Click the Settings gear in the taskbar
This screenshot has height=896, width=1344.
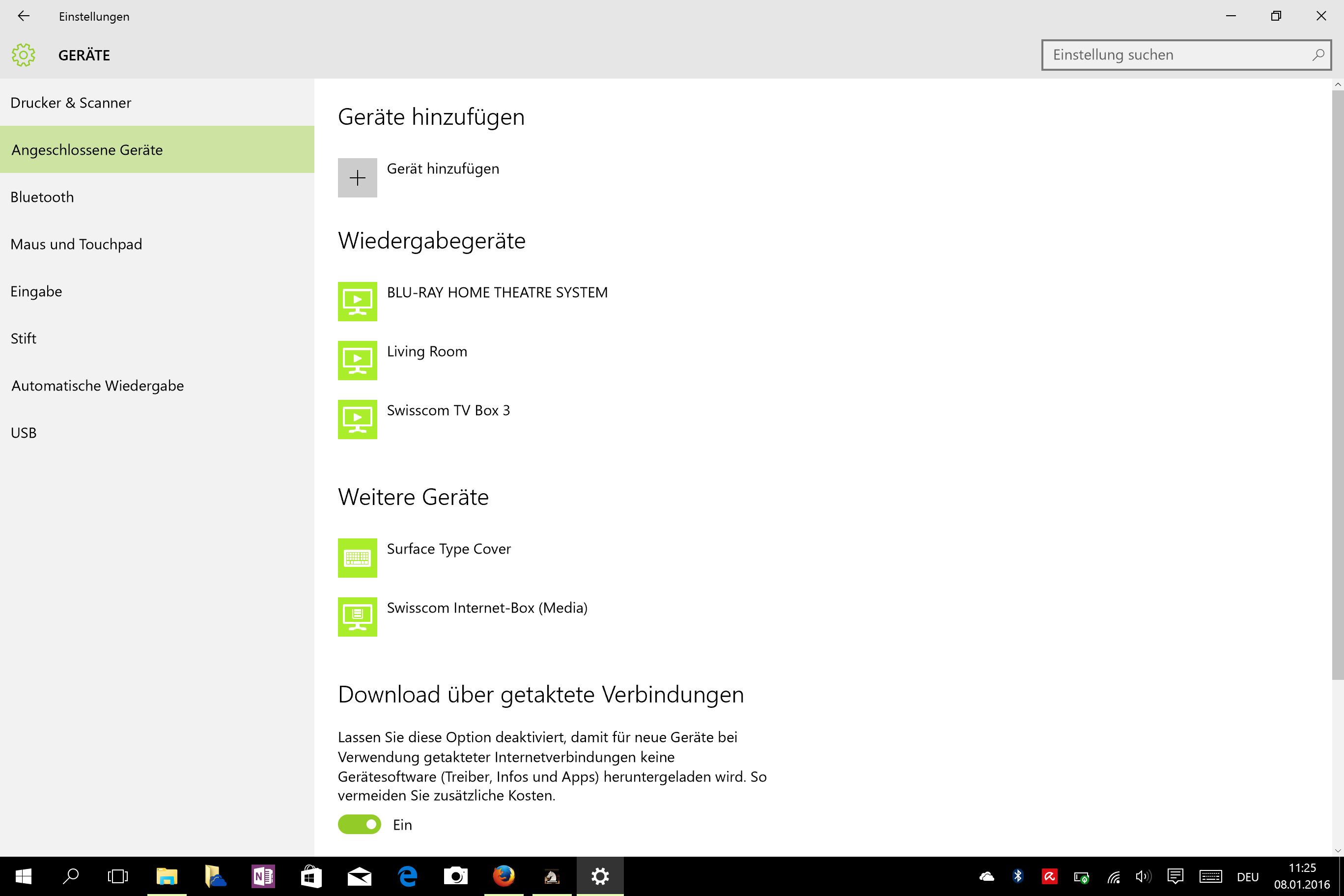[x=600, y=876]
